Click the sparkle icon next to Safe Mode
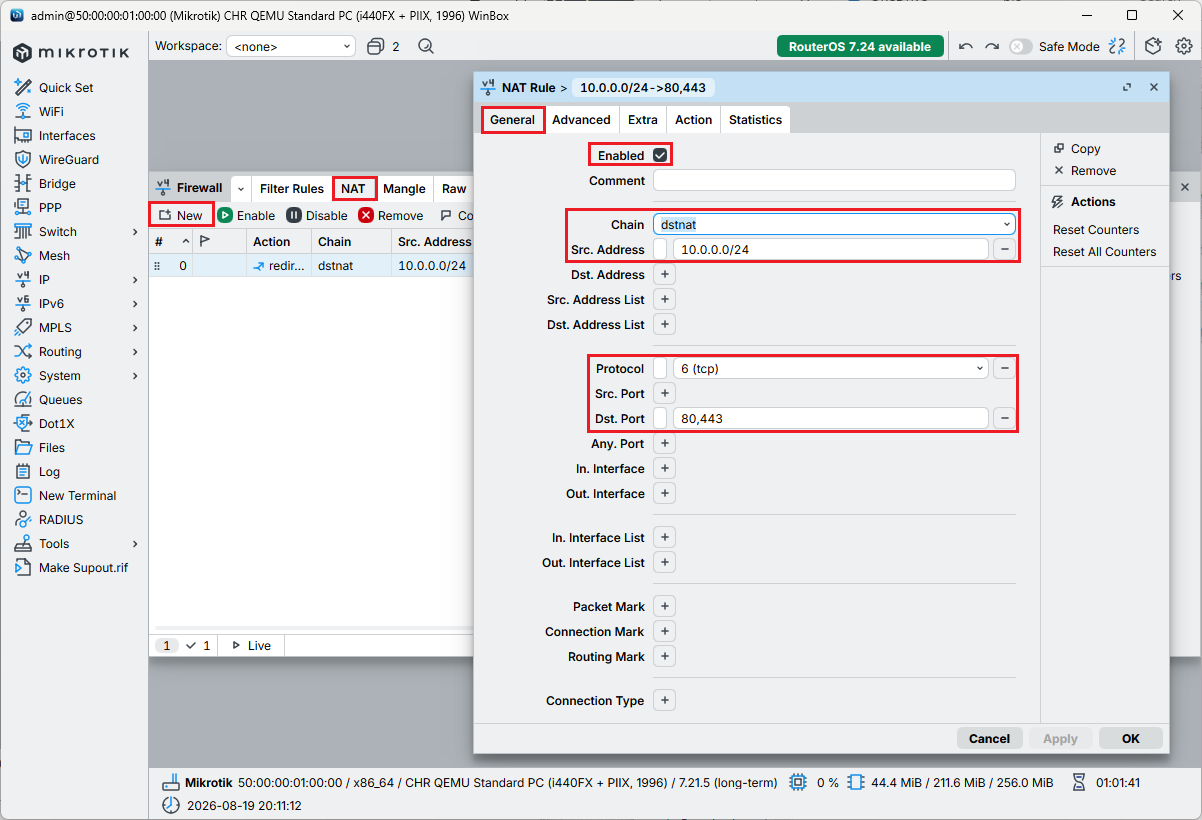 click(1117, 46)
